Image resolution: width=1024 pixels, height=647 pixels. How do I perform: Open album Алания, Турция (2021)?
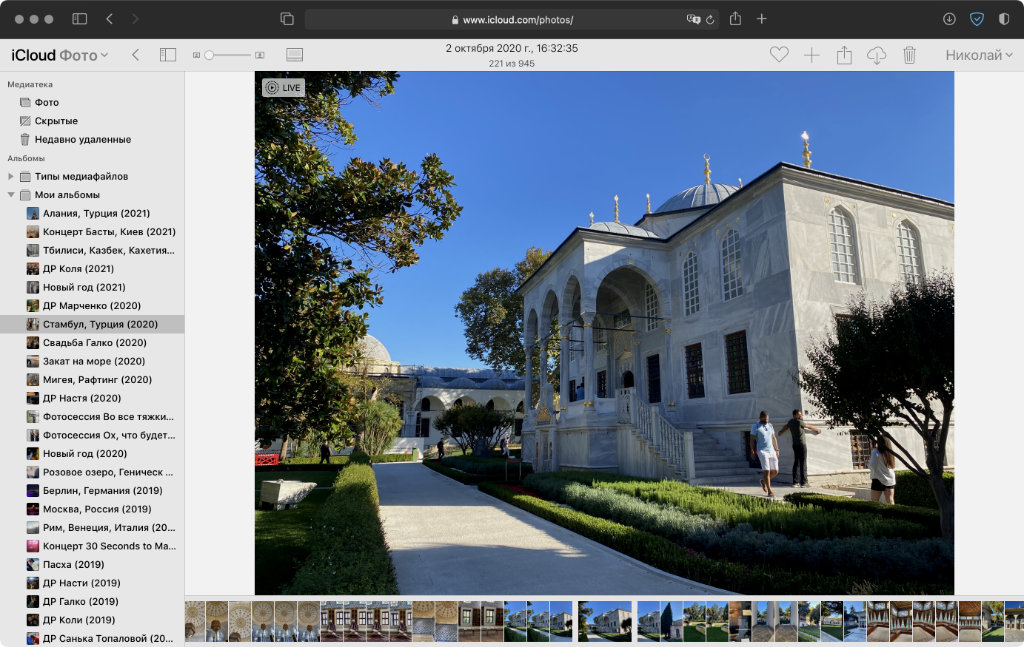(x=92, y=213)
